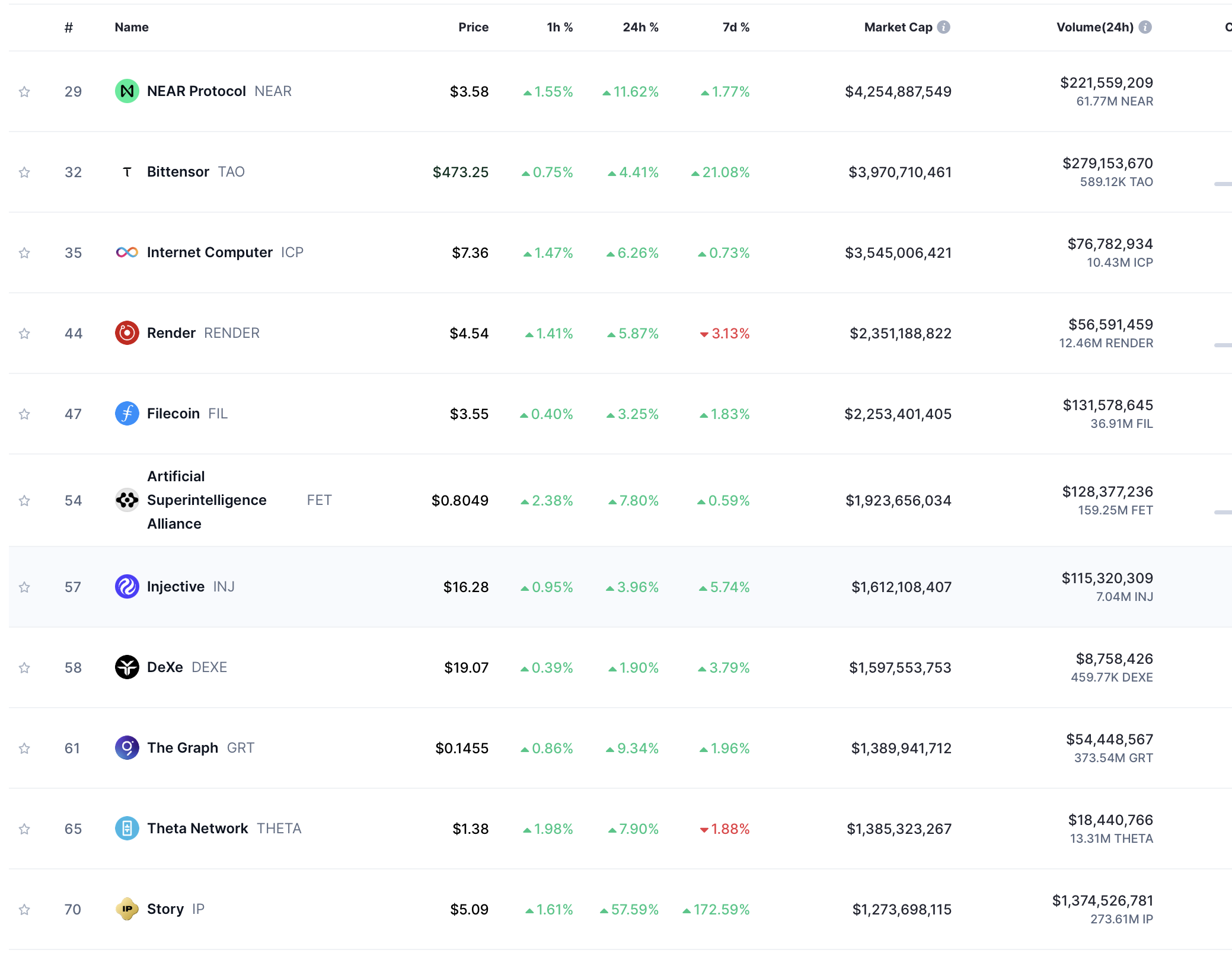
Task: Star Bittensor to add to watchlist
Action: tap(24, 172)
